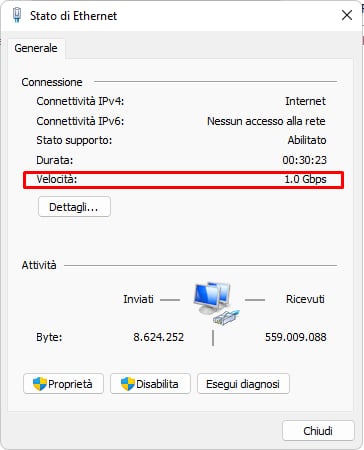Open Proprietà of the Ethernet connection
The height and width of the screenshot is (450, 364).
tap(63, 384)
